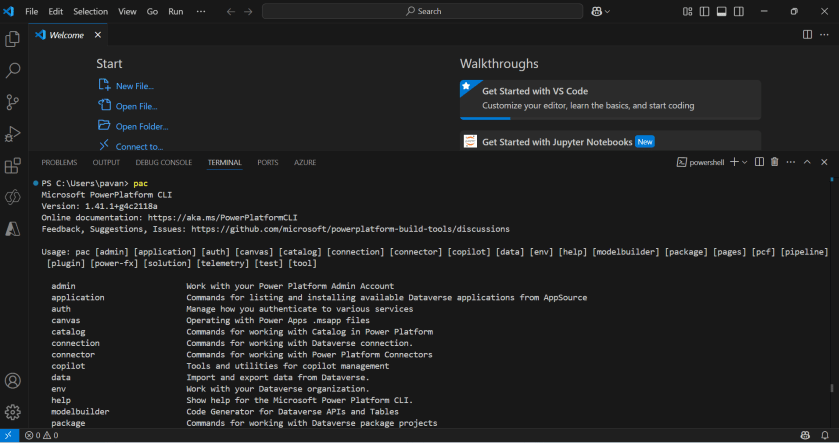Open Run and Debug view
839x443 pixels.
click(13, 134)
